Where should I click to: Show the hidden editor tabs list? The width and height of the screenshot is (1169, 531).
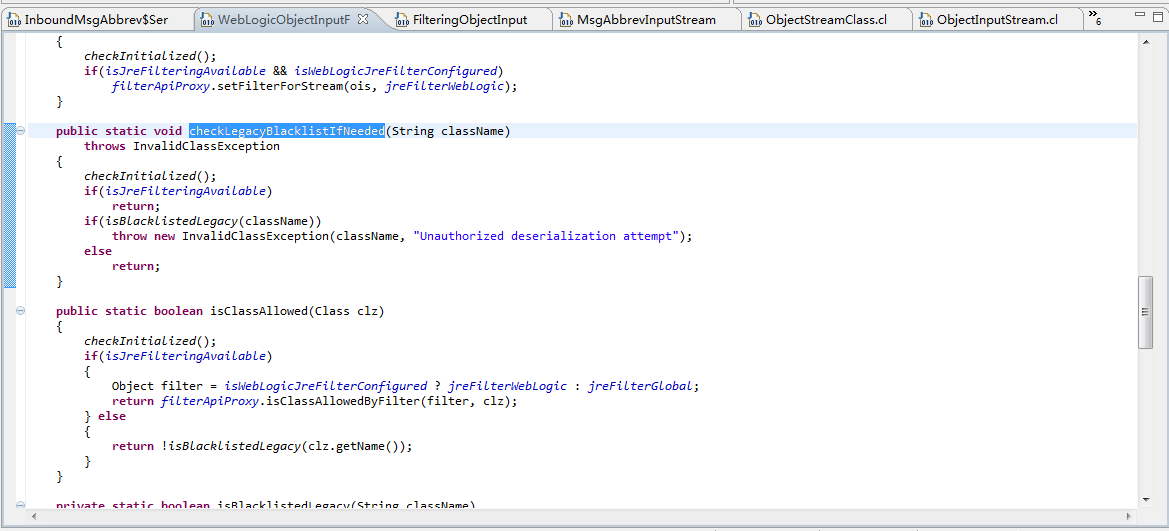coord(1095,19)
